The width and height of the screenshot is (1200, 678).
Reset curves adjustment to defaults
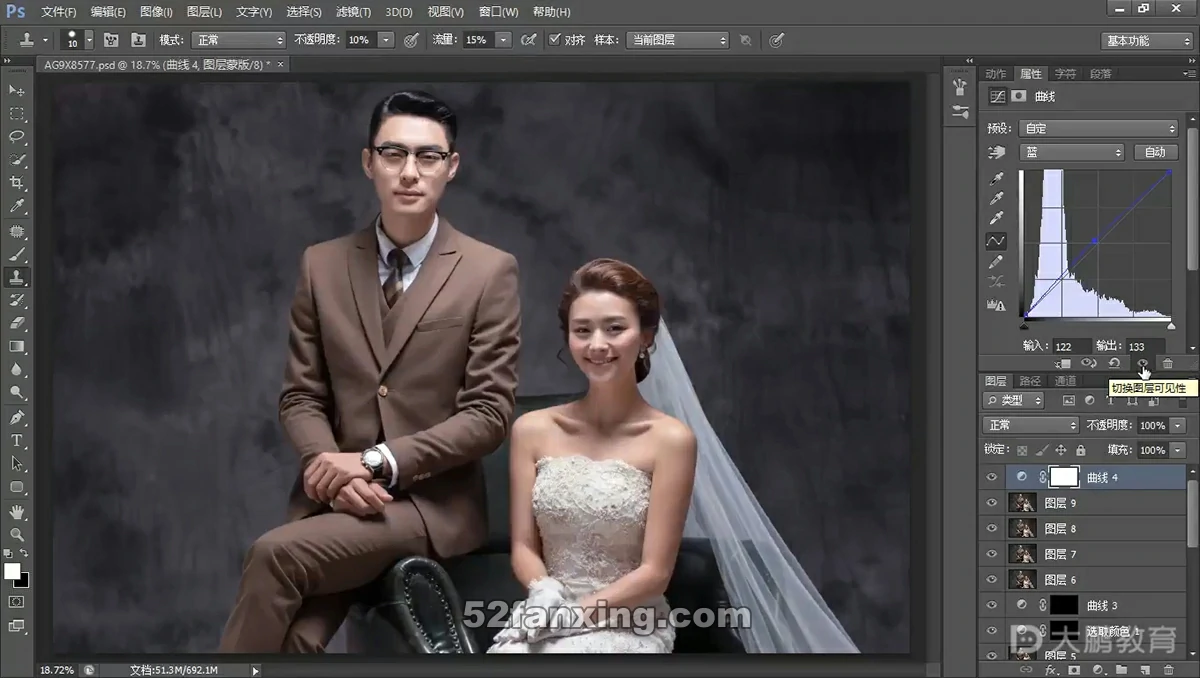(x=1114, y=363)
